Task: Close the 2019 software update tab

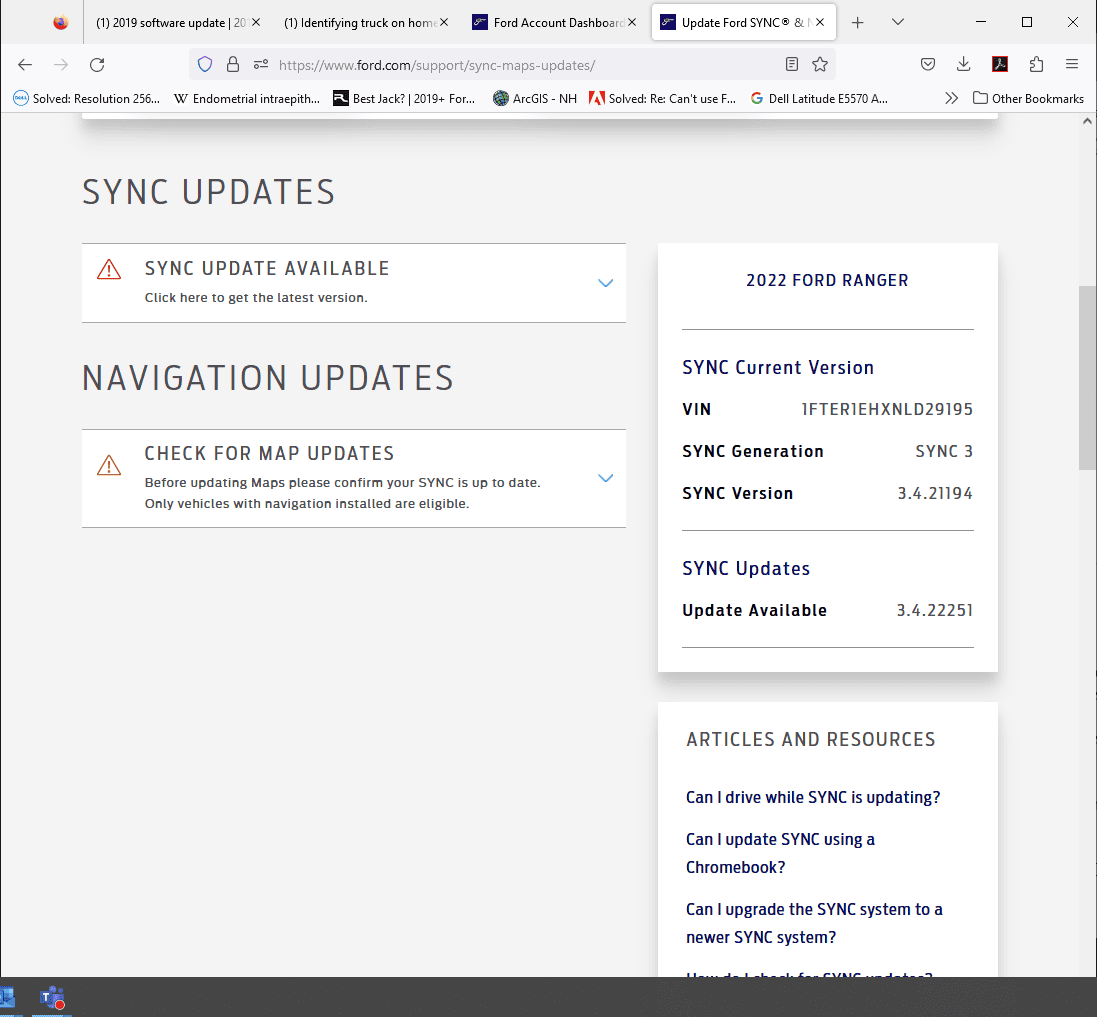Action: (x=256, y=23)
